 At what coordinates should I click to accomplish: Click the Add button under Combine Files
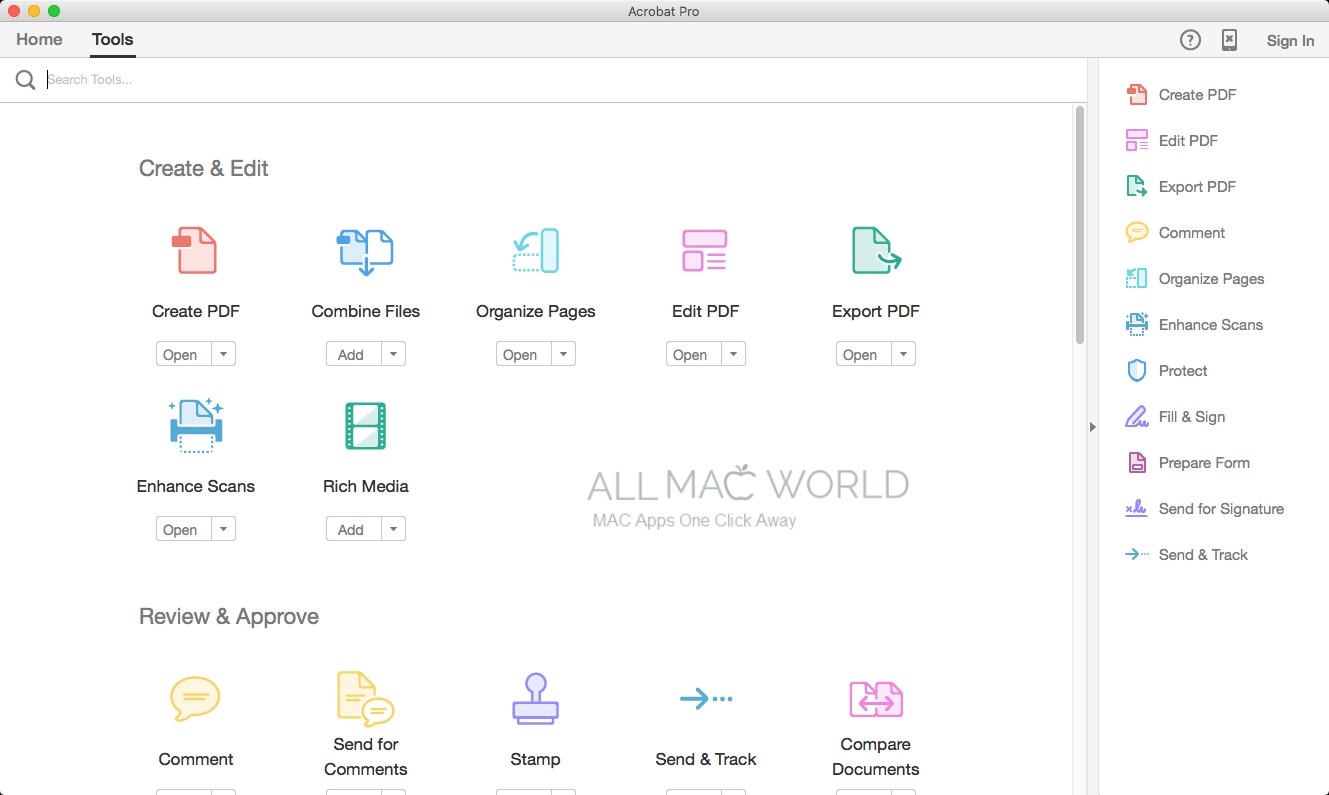click(354, 355)
